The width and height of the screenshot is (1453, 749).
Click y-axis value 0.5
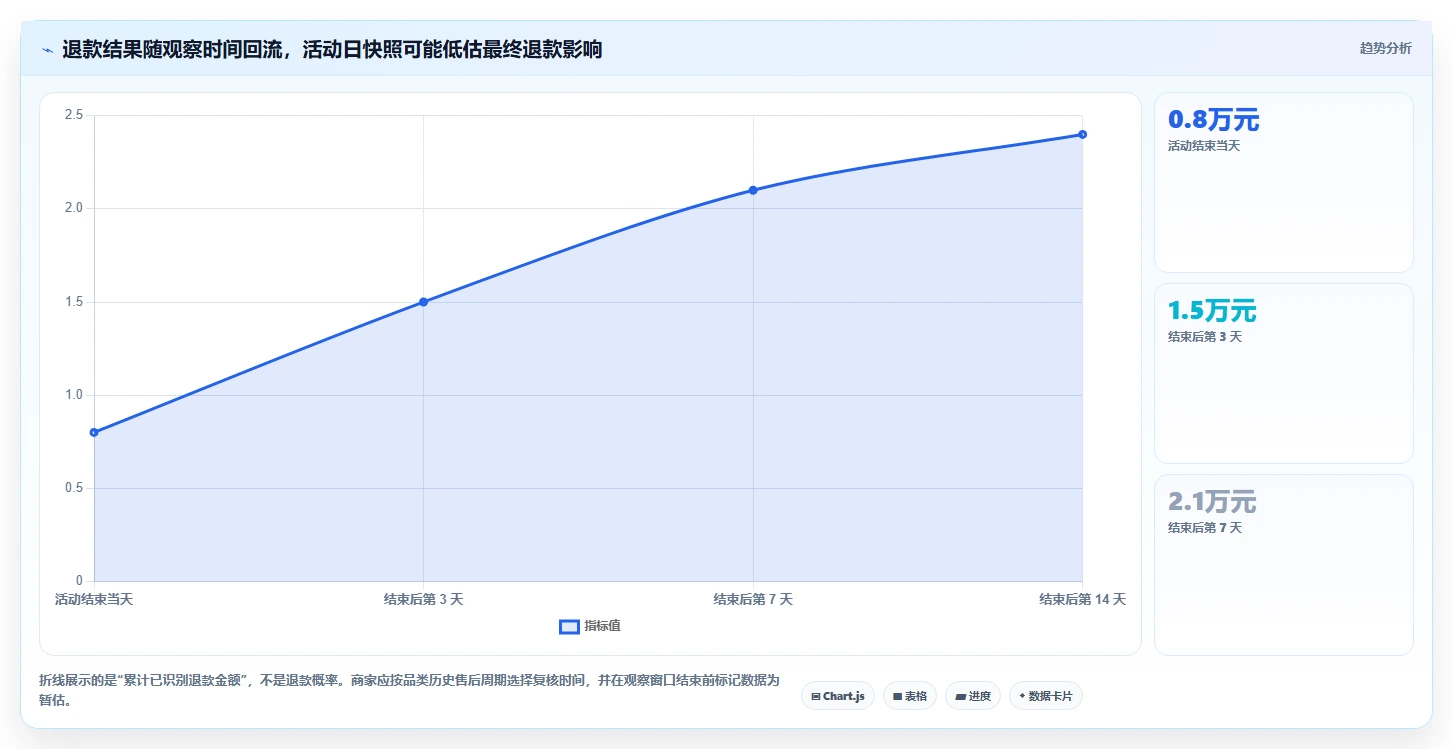tap(73, 488)
